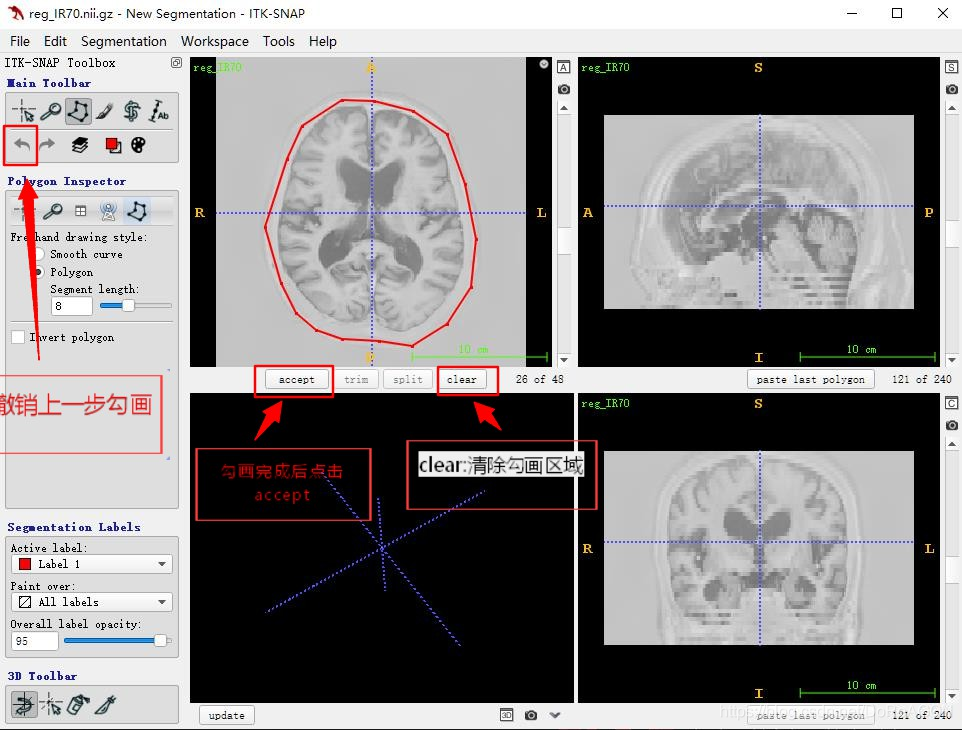Choose Polygon drawing style radio button
The image size is (962, 730).
[39, 272]
